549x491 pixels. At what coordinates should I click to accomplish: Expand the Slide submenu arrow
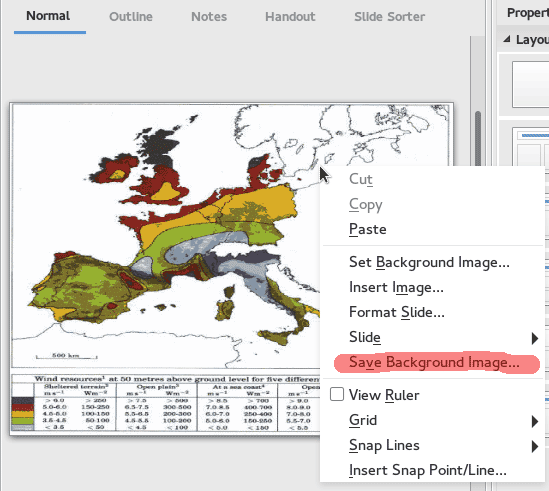coord(534,338)
